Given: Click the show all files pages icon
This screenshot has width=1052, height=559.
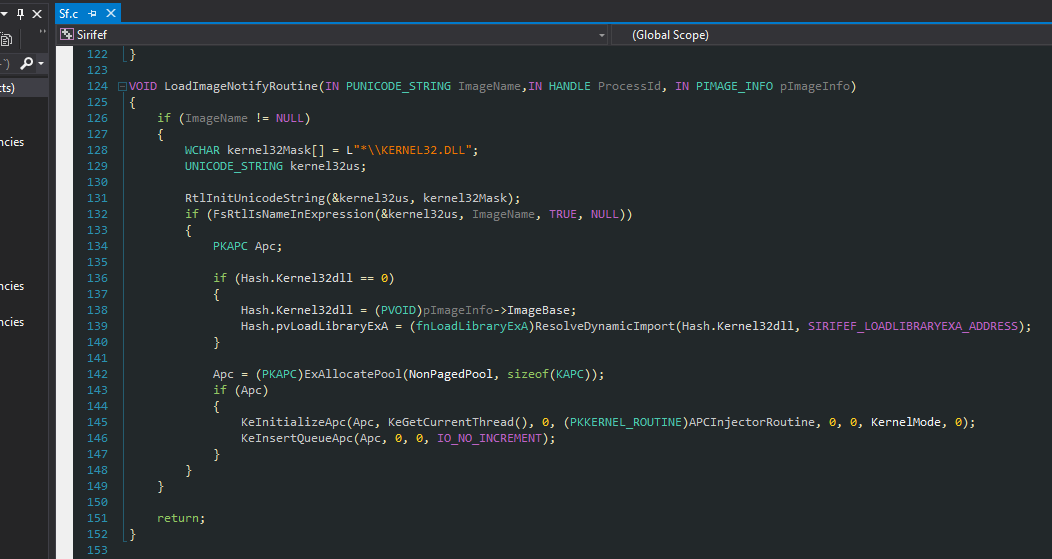Looking at the screenshot, I should coord(6,39).
